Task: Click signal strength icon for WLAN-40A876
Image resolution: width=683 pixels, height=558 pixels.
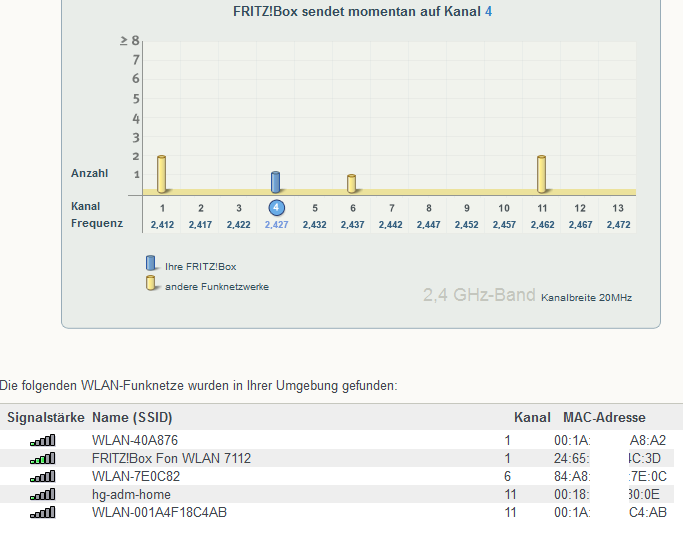Action: 43,440
